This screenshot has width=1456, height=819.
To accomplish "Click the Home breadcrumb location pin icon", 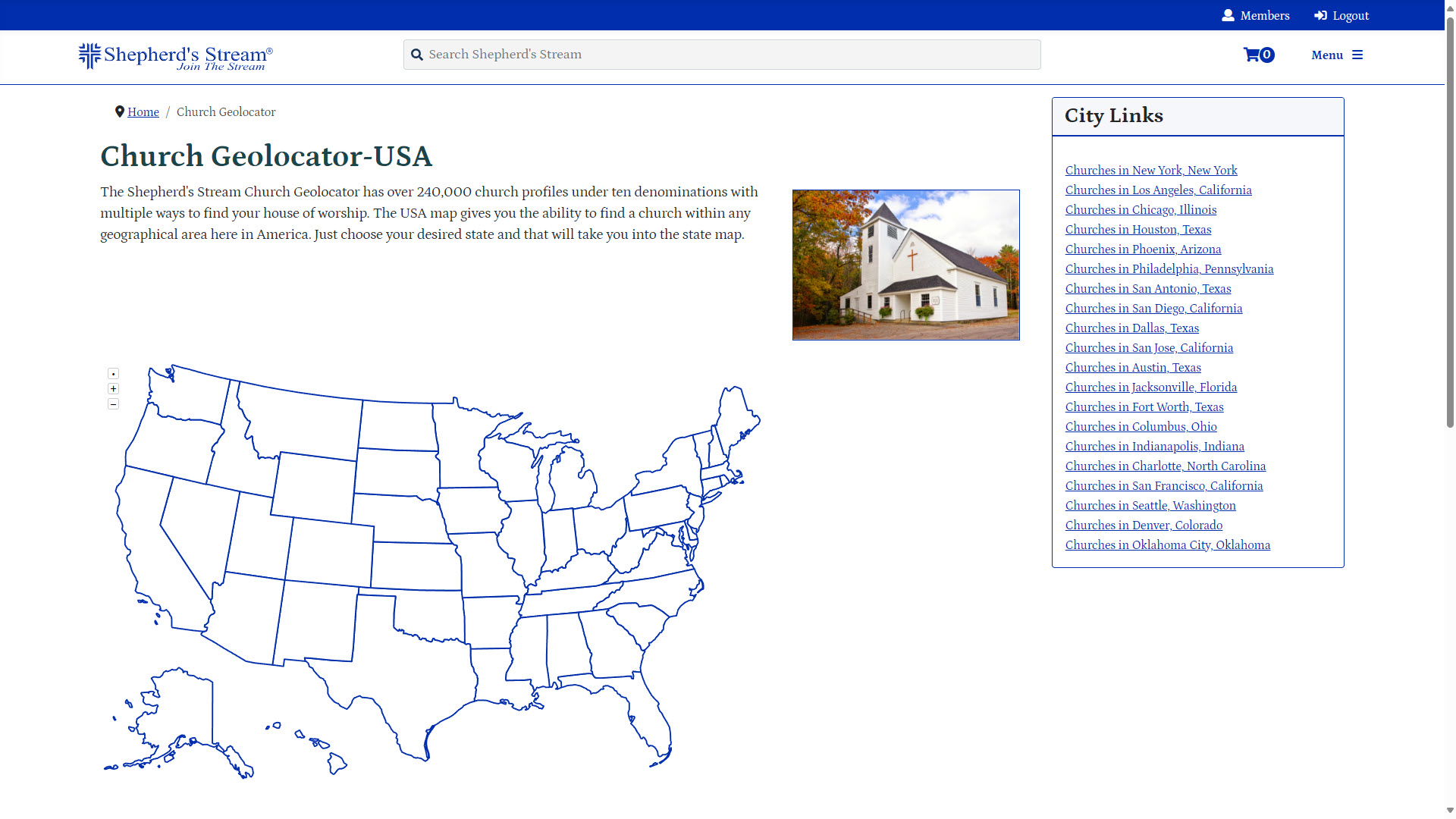I will [x=119, y=112].
